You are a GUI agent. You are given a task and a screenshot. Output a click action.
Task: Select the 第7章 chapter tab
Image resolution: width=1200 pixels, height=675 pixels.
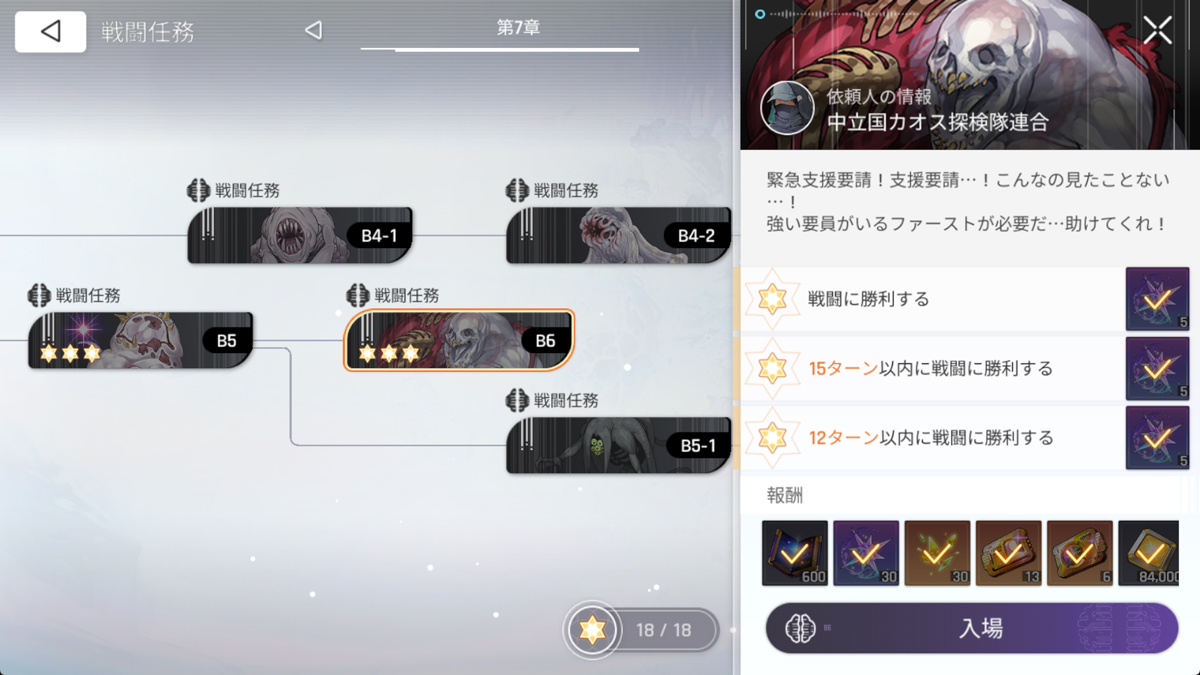[518, 29]
